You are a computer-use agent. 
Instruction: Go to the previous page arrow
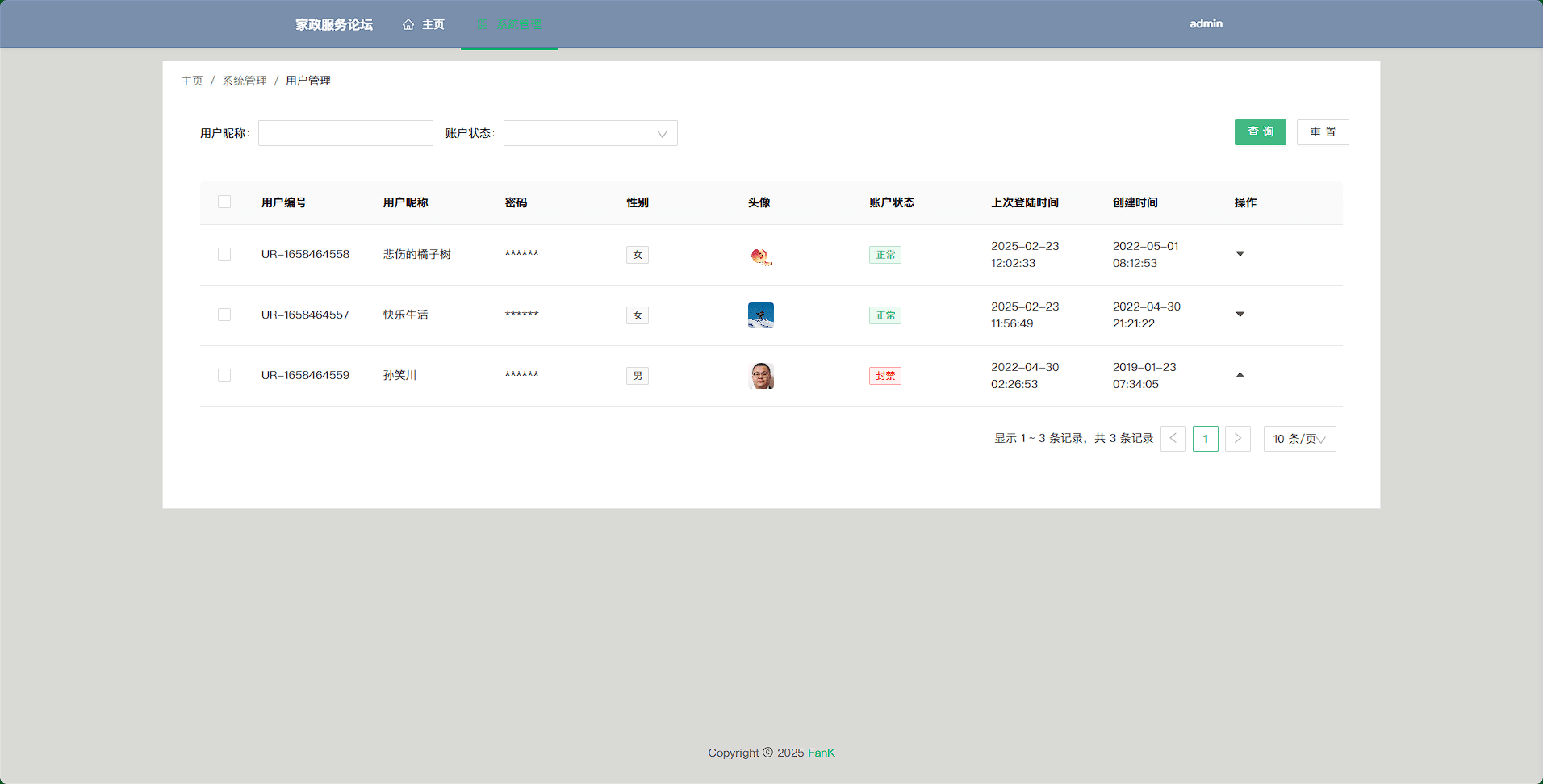1173,439
